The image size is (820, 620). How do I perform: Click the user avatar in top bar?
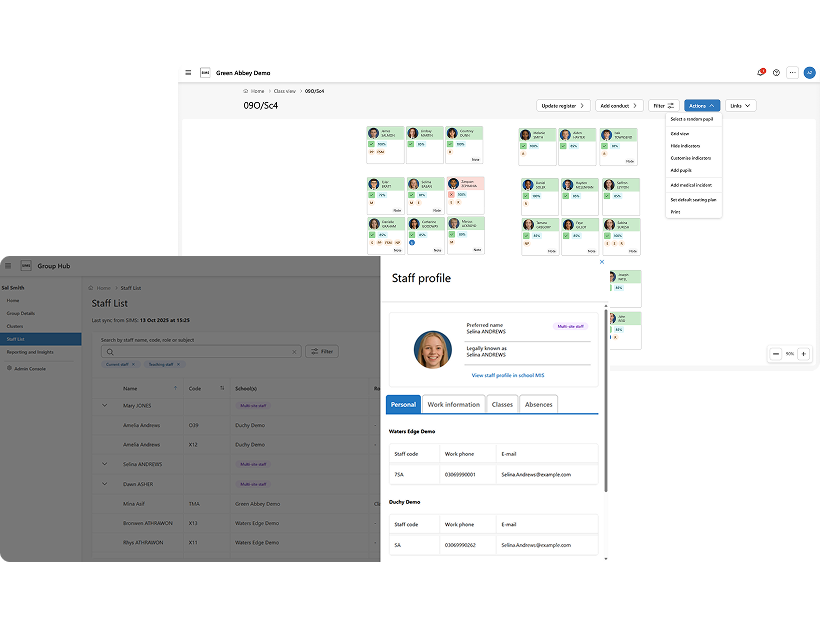808,72
